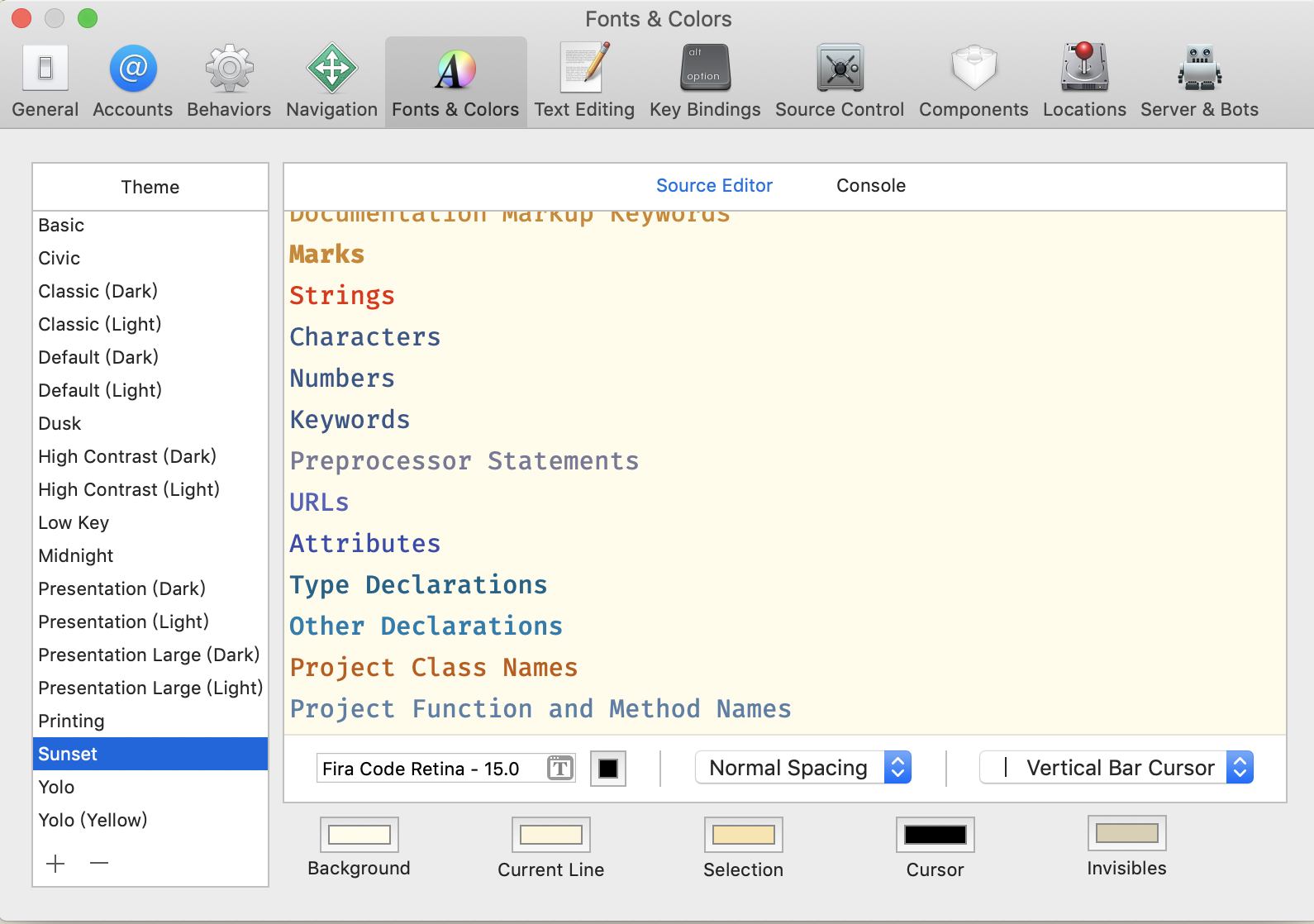
Task: Select the Printing theme
Action: (x=150, y=722)
